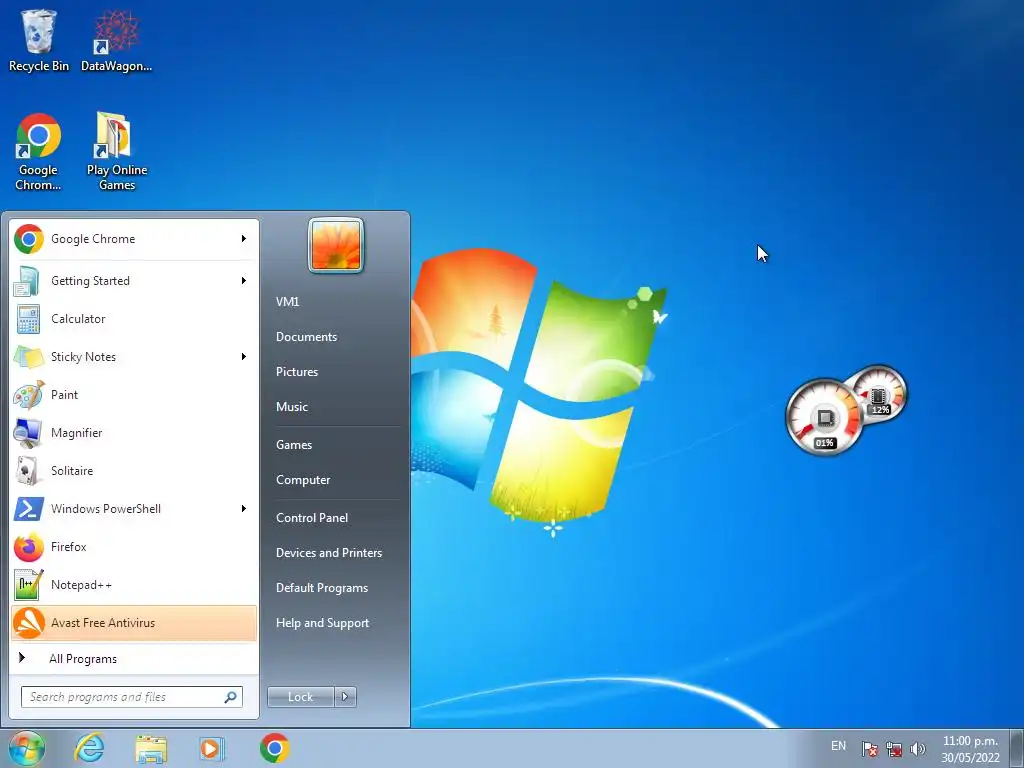Open the Magnifier icon

(x=29, y=432)
